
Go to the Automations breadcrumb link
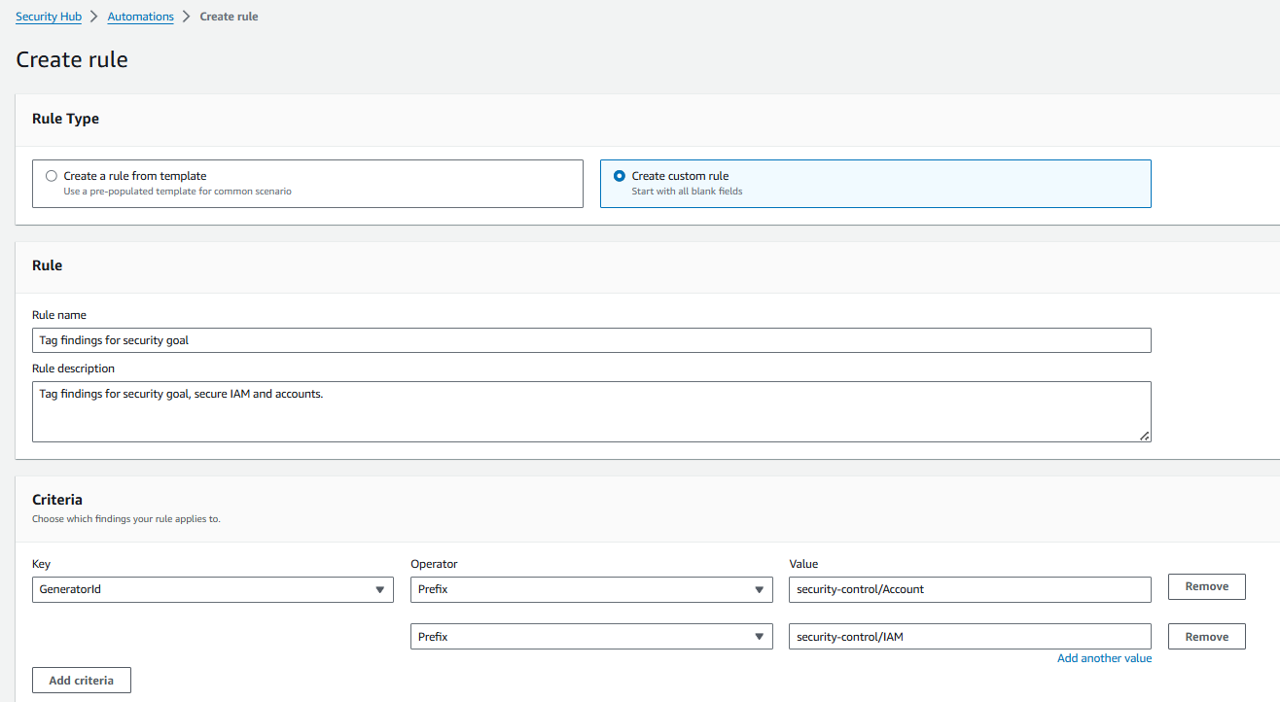click(140, 17)
